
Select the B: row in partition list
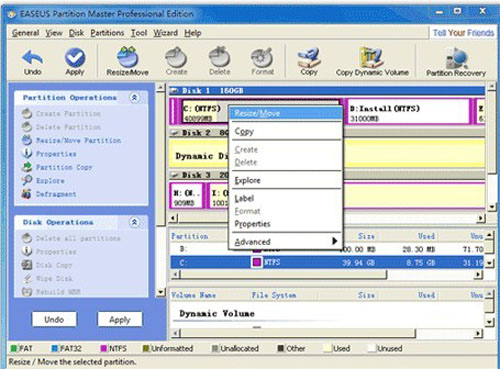[328, 249]
